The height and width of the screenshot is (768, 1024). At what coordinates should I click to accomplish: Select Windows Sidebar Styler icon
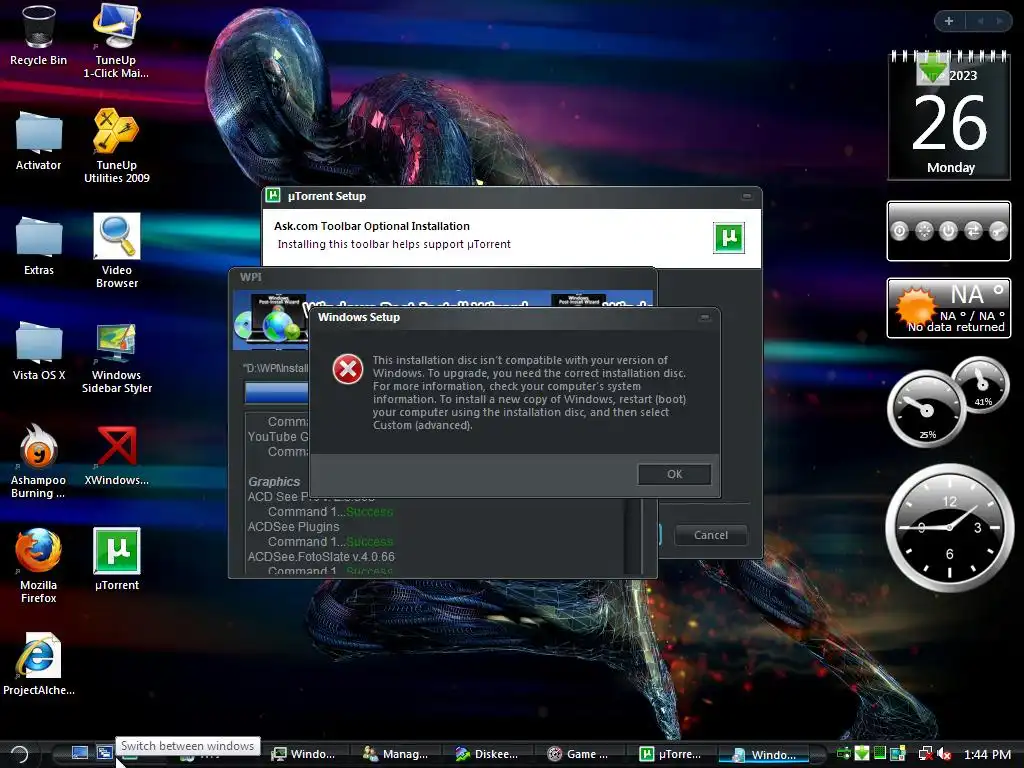(116, 357)
